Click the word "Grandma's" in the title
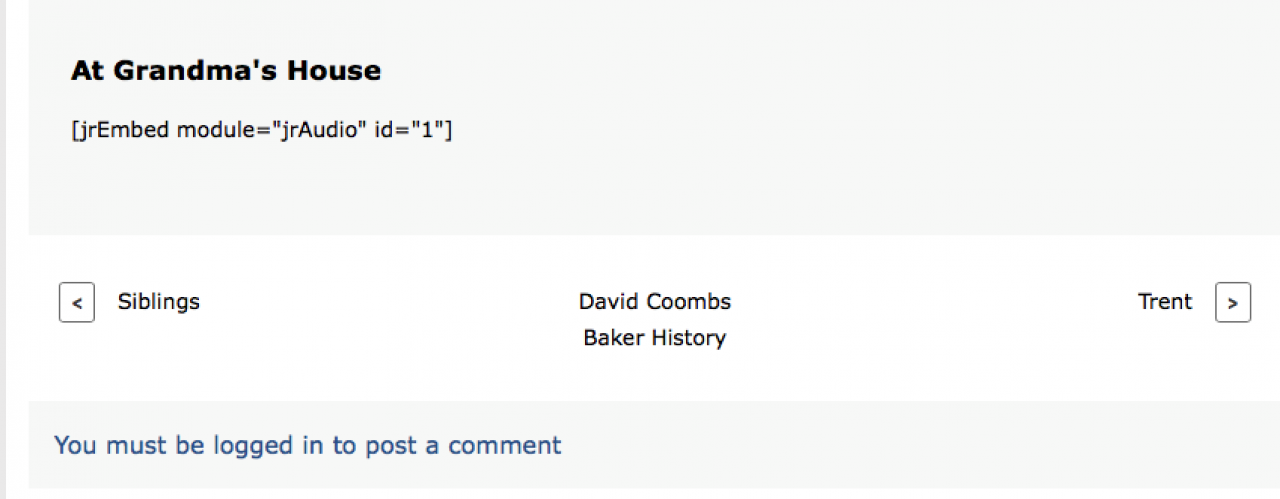The height and width of the screenshot is (499, 1280). 196,71
